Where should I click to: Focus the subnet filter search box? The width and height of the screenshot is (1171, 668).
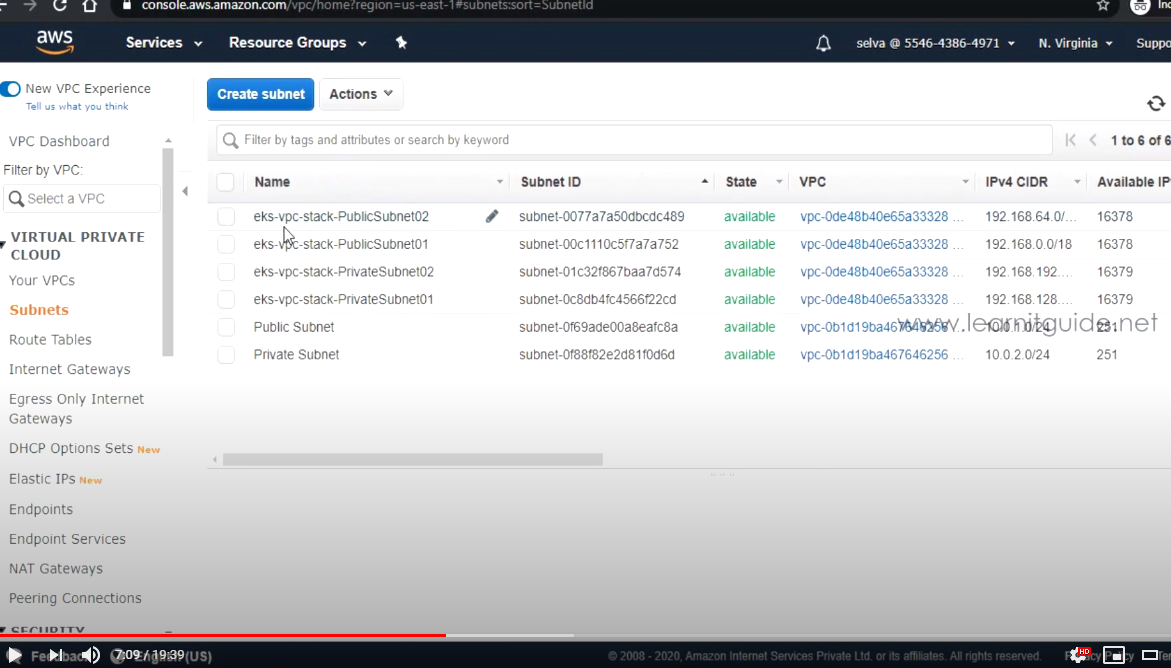[x=634, y=140]
